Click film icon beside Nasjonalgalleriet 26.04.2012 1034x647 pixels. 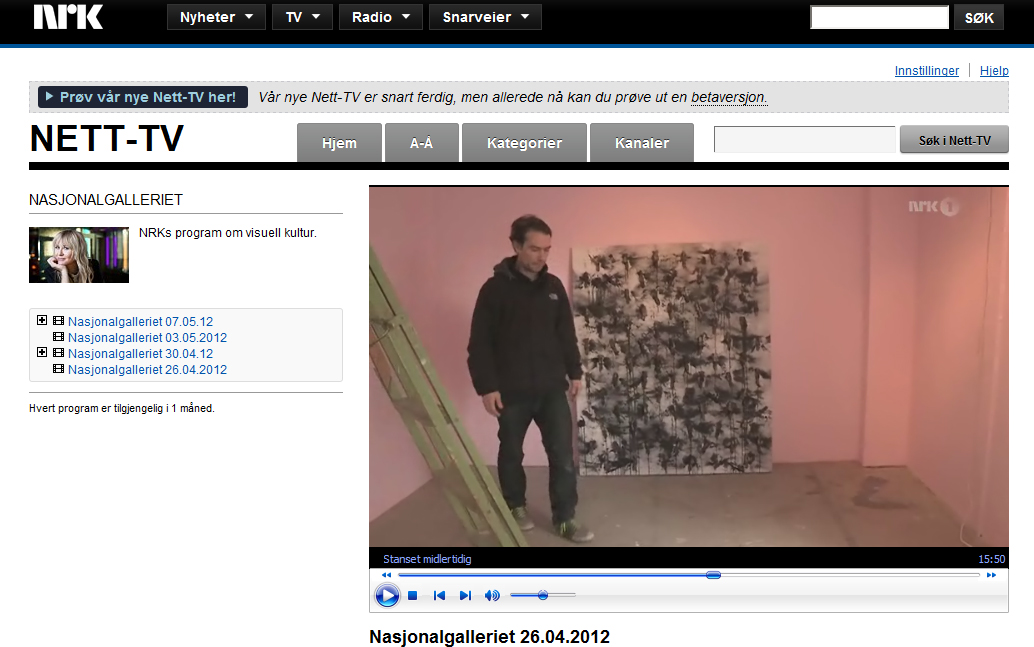59,369
